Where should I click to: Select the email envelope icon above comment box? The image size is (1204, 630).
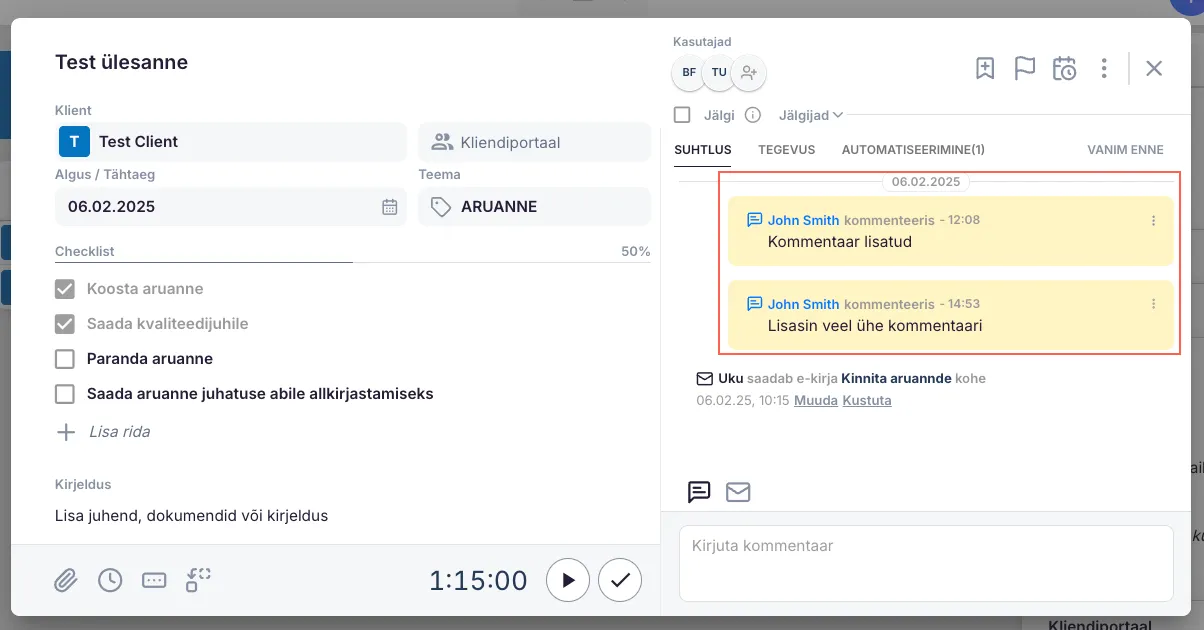[738, 492]
